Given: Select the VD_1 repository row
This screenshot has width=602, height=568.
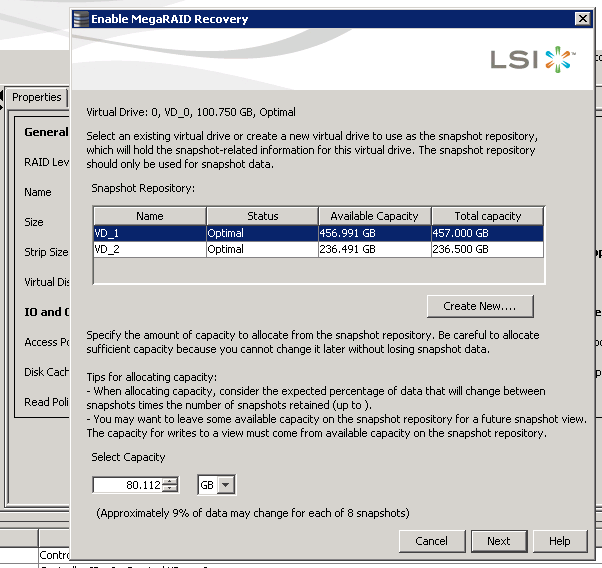Looking at the screenshot, I should [318, 233].
